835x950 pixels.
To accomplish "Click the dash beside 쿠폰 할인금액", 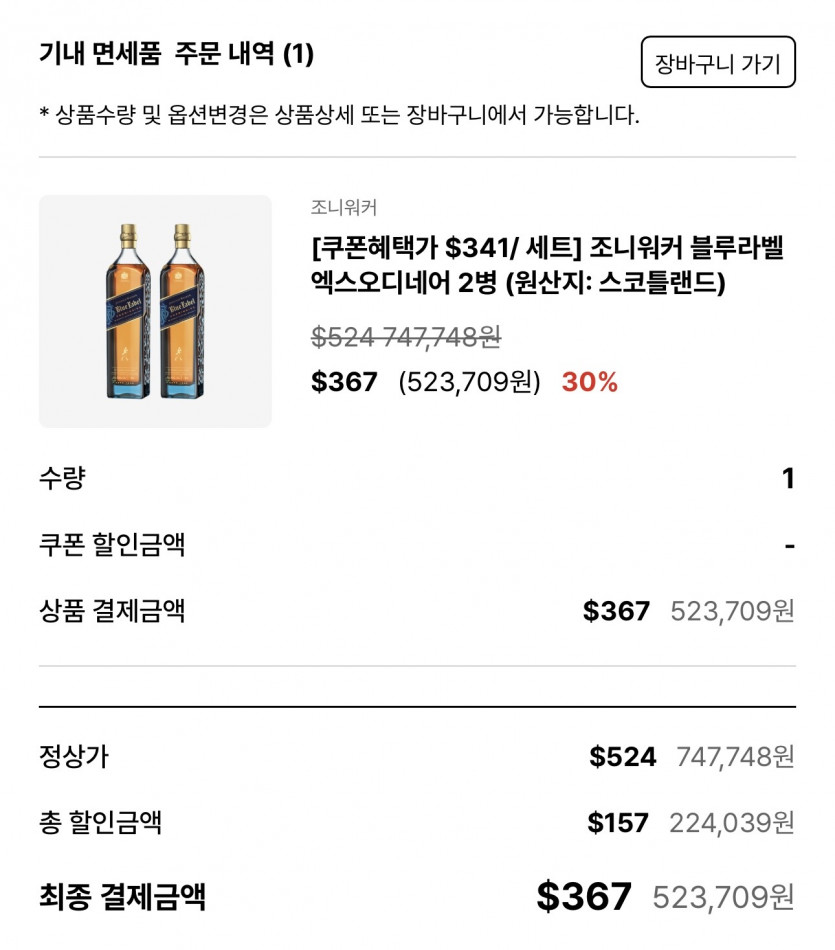I will 789,546.
